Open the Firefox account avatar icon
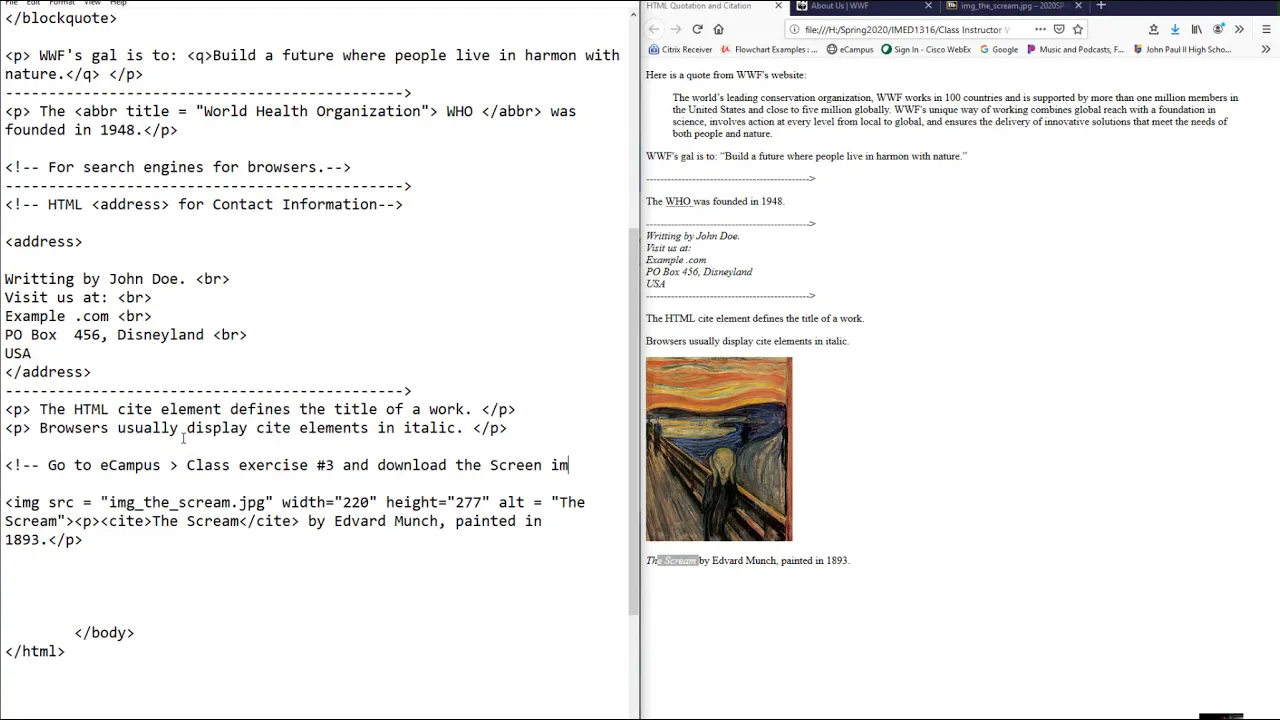The image size is (1280, 720). pos(1217,29)
